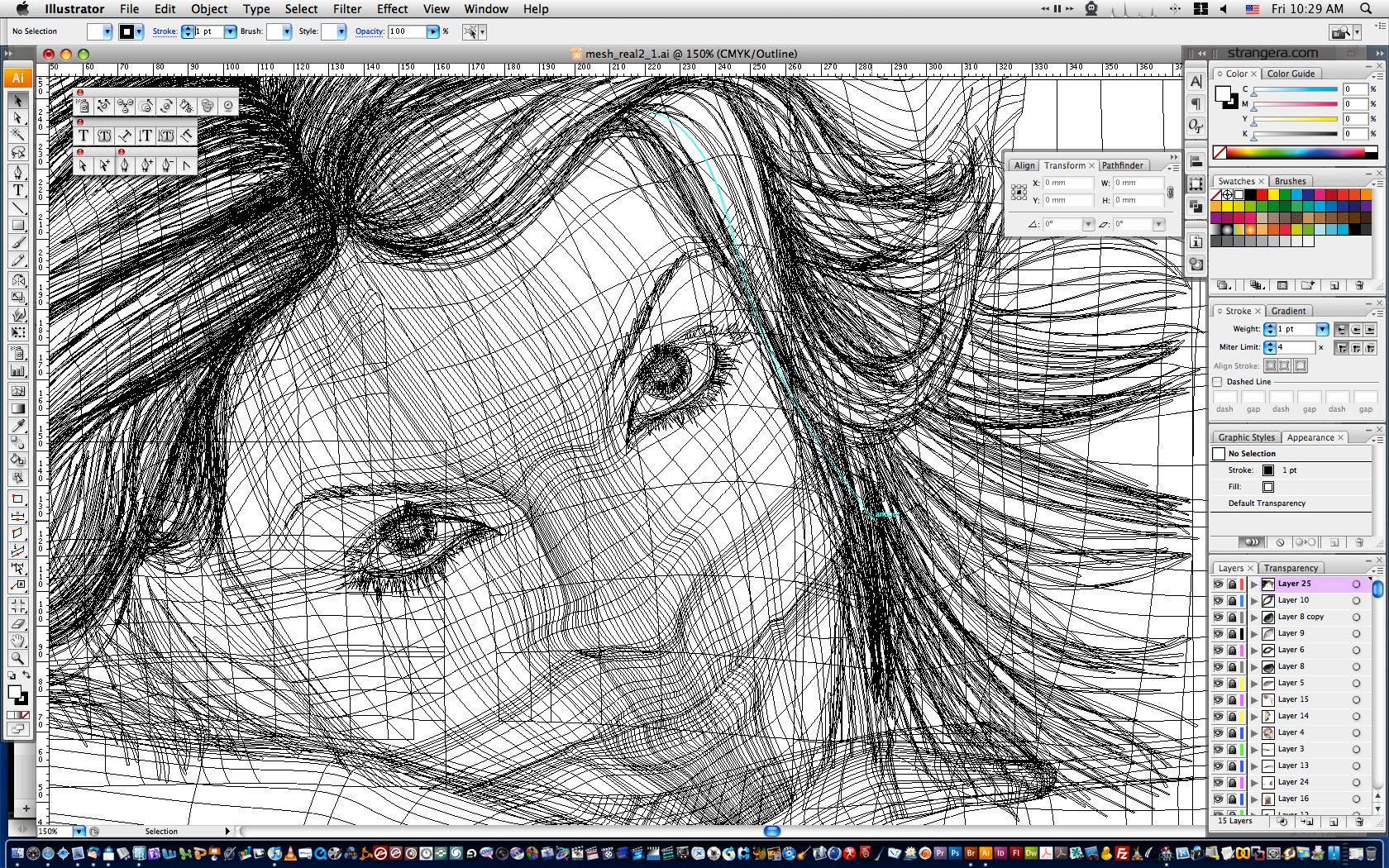Select the Type tool in the toolbox
The image size is (1389, 868).
[x=17, y=189]
